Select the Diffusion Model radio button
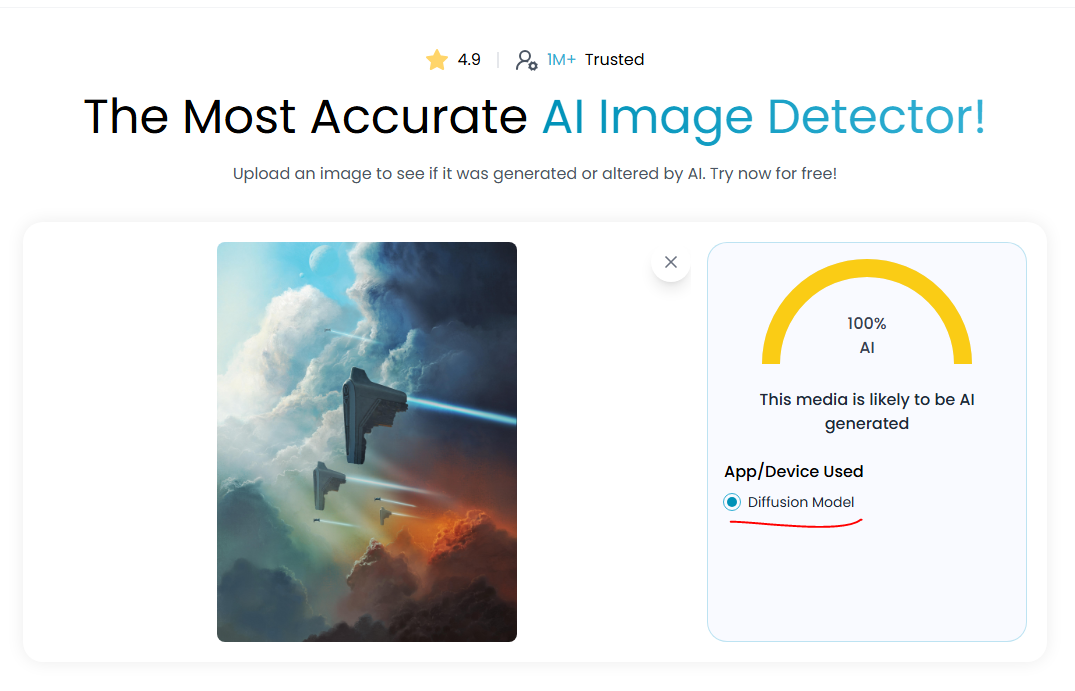This screenshot has width=1075, height=691. (732, 502)
